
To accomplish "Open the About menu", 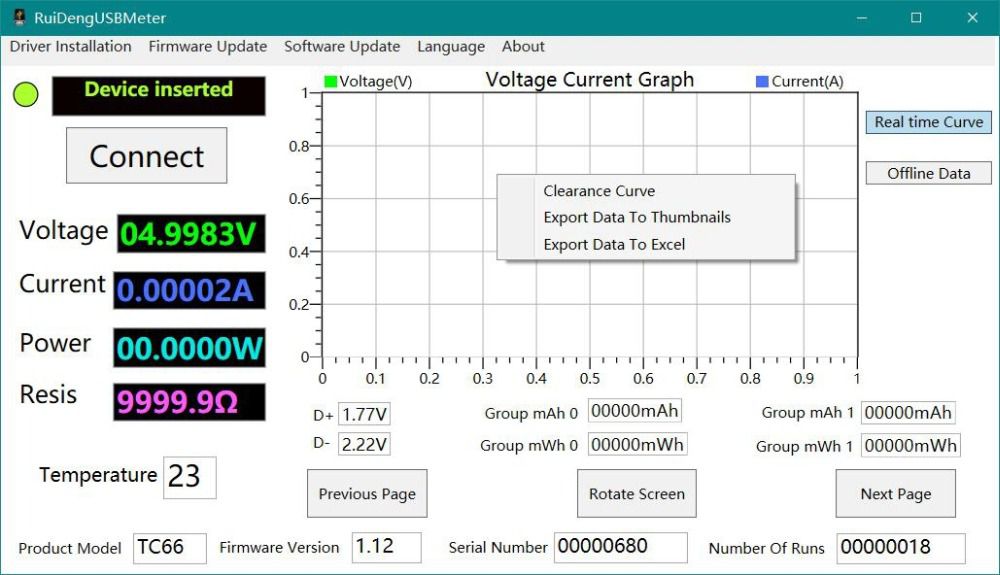I will click(x=523, y=46).
